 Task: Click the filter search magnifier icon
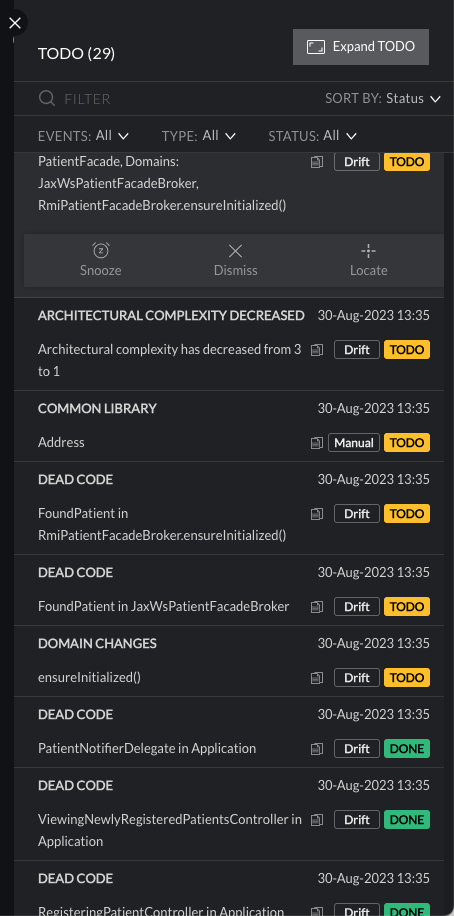click(x=47, y=98)
